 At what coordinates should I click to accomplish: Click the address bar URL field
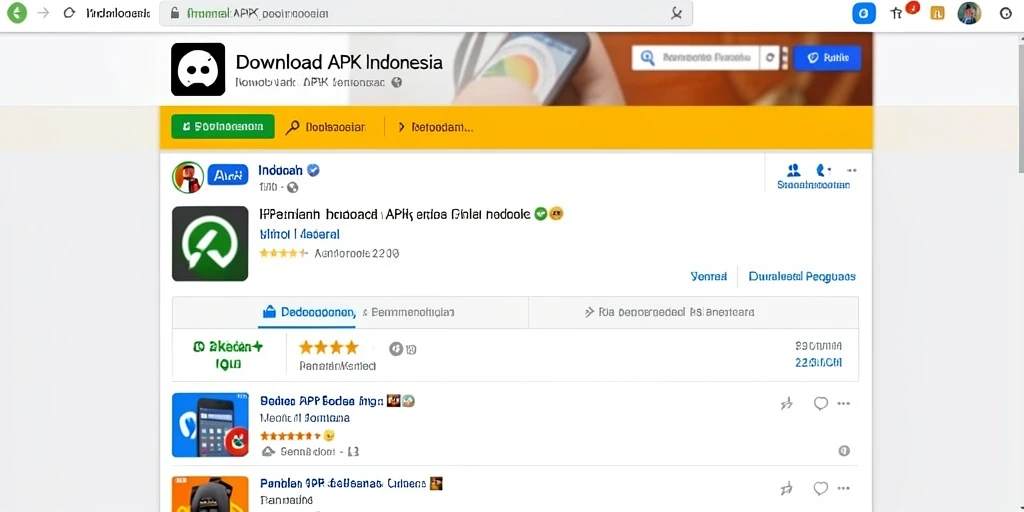click(x=426, y=13)
